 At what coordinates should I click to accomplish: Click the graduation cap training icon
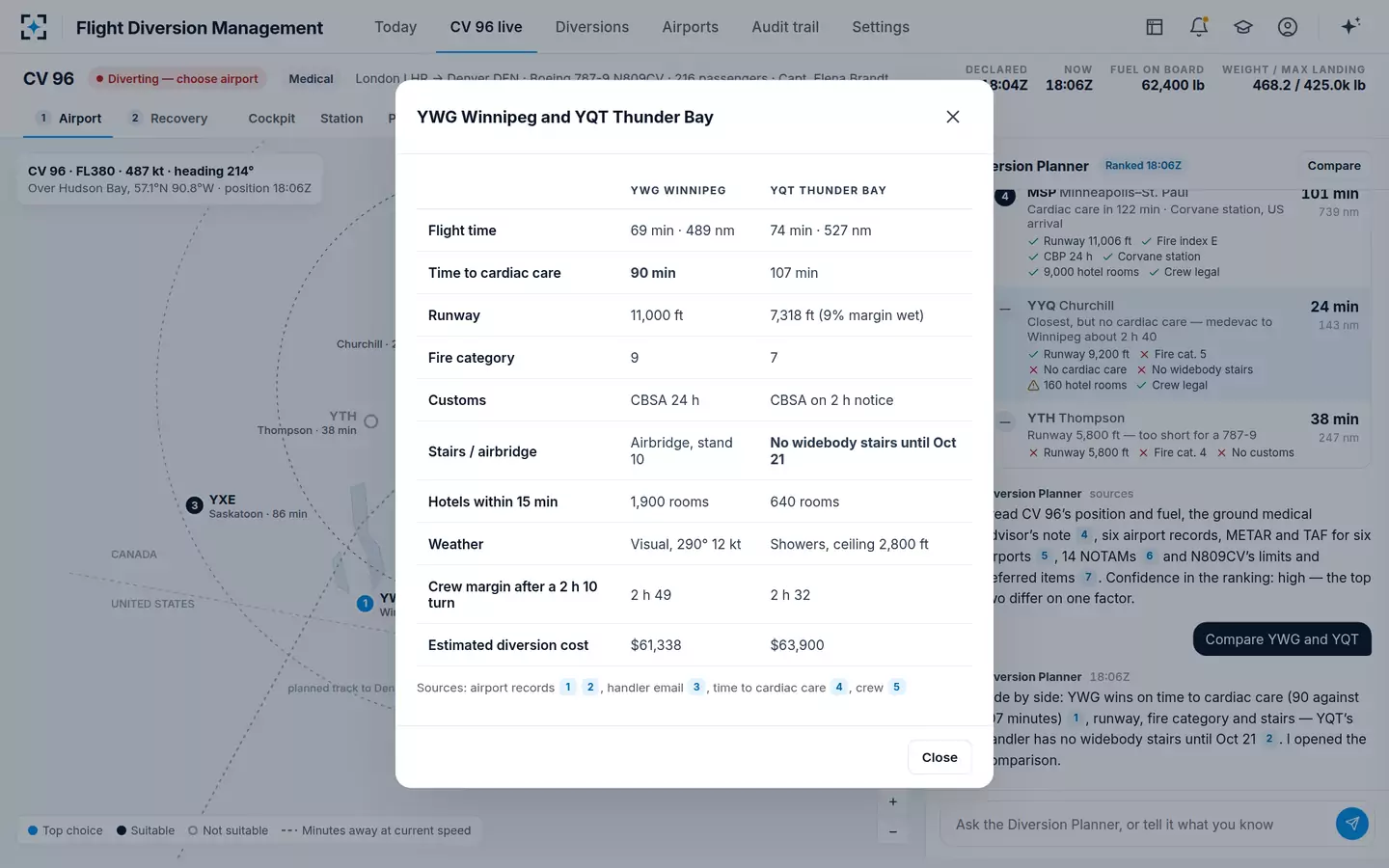coord(1243,27)
